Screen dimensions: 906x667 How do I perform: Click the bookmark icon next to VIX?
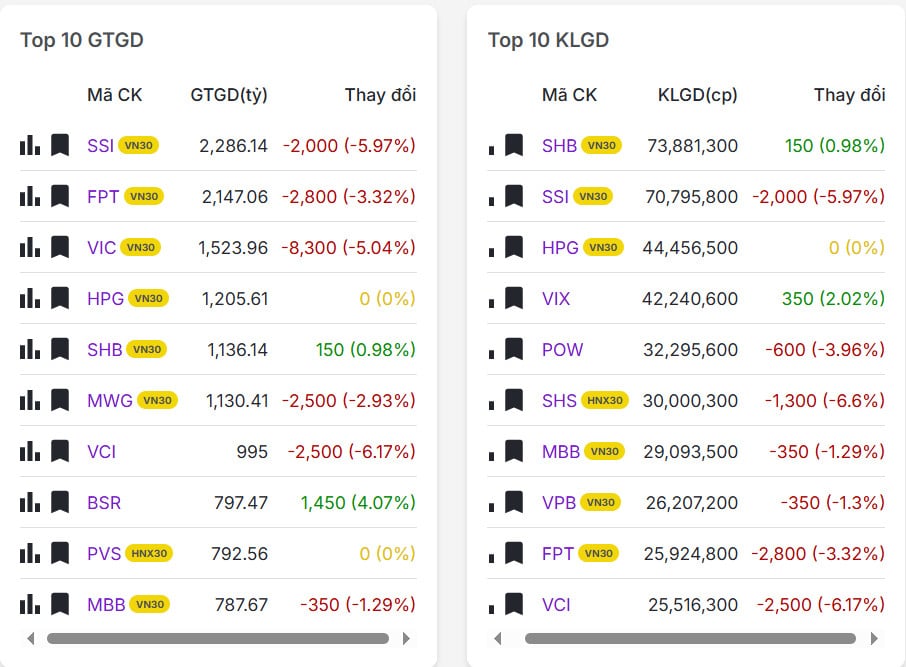516,298
